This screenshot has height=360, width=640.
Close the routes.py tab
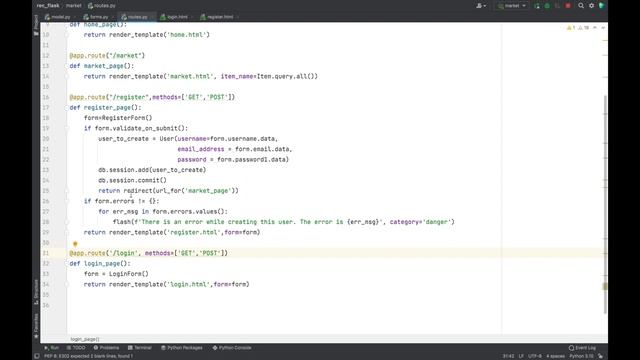coord(152,17)
